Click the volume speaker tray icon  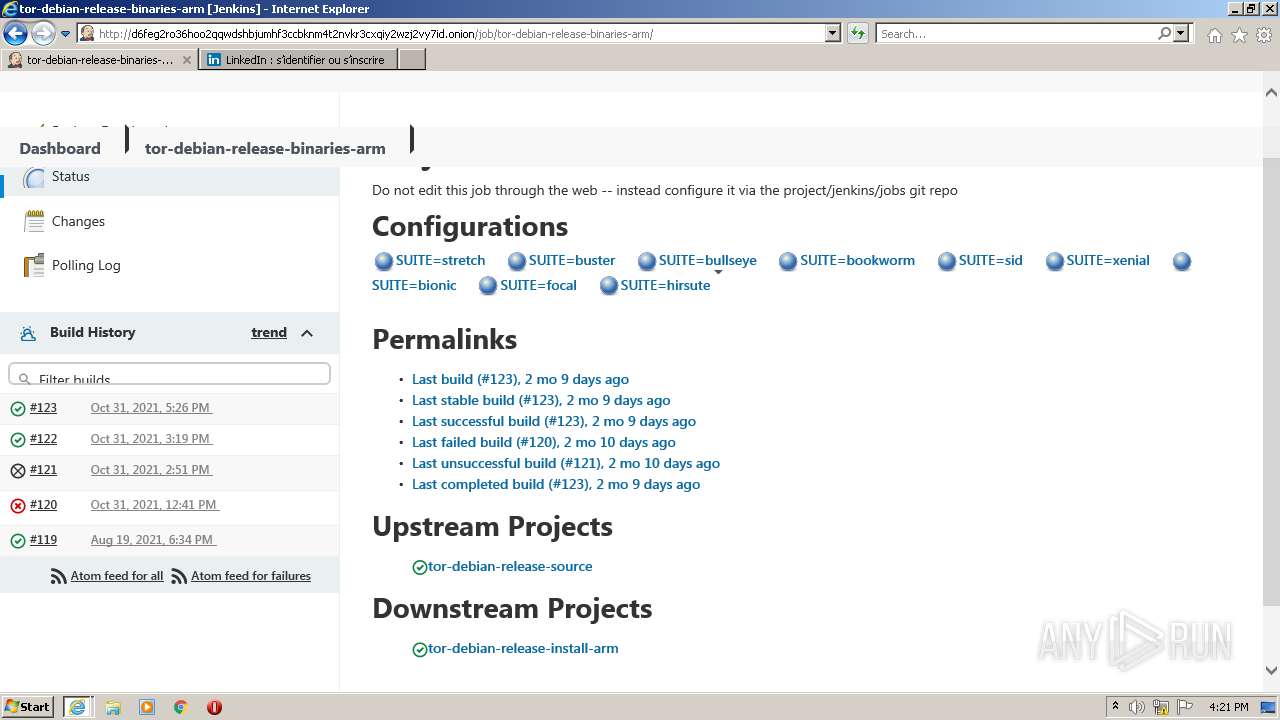pos(1137,707)
